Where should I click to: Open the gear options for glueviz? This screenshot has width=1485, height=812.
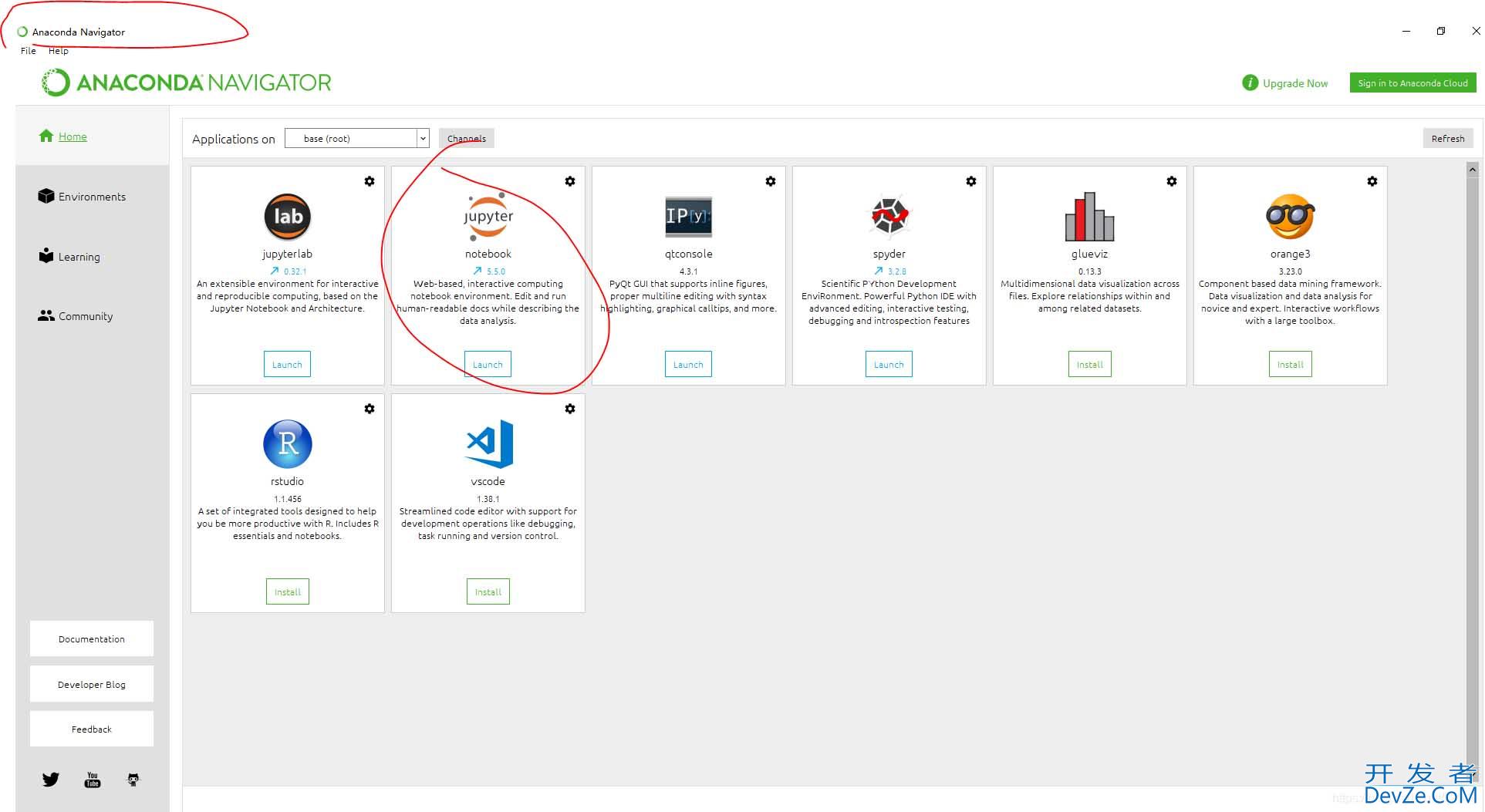pos(1172,181)
